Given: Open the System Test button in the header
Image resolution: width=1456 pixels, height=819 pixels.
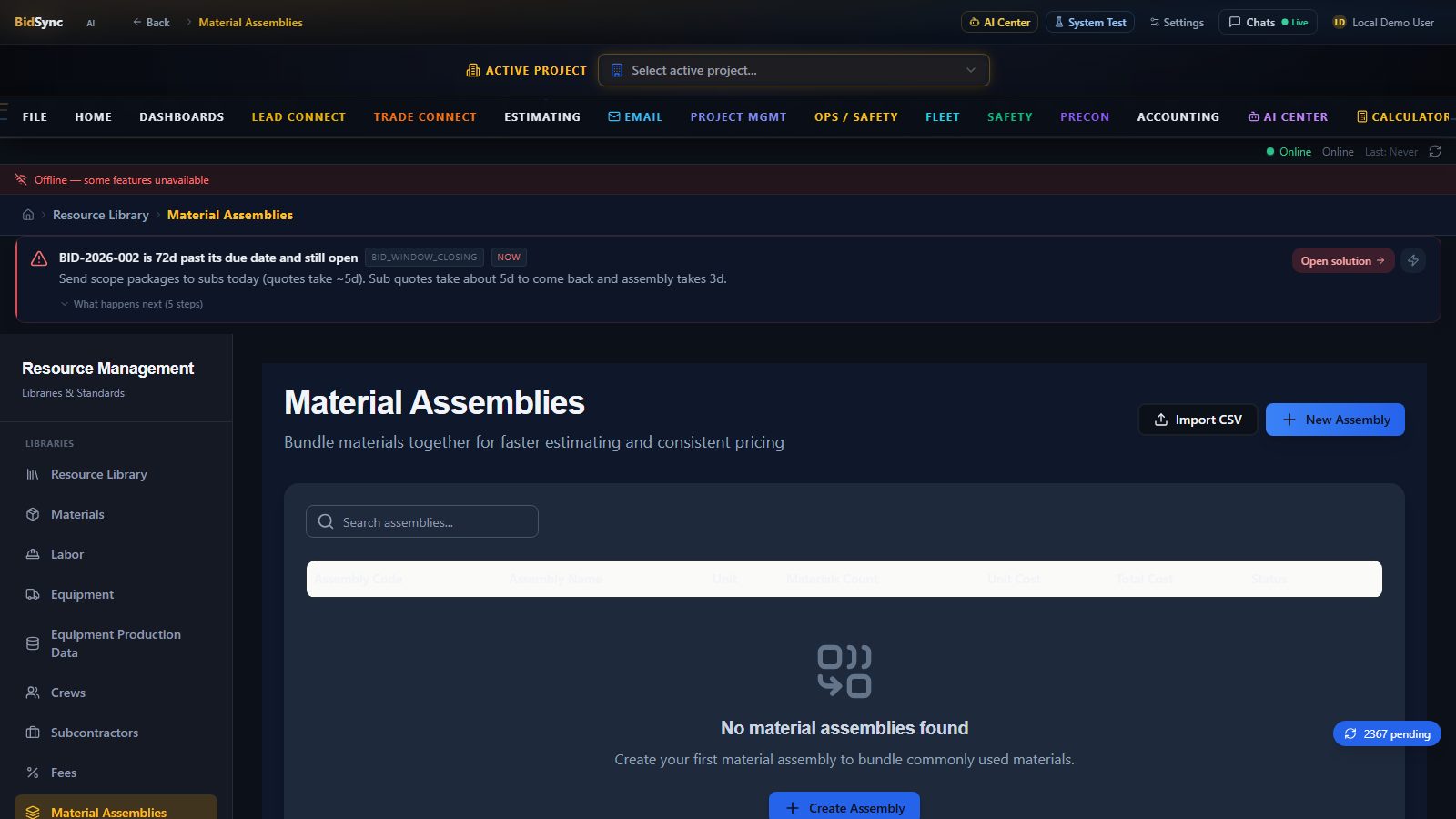Looking at the screenshot, I should pyautogui.click(x=1090, y=22).
